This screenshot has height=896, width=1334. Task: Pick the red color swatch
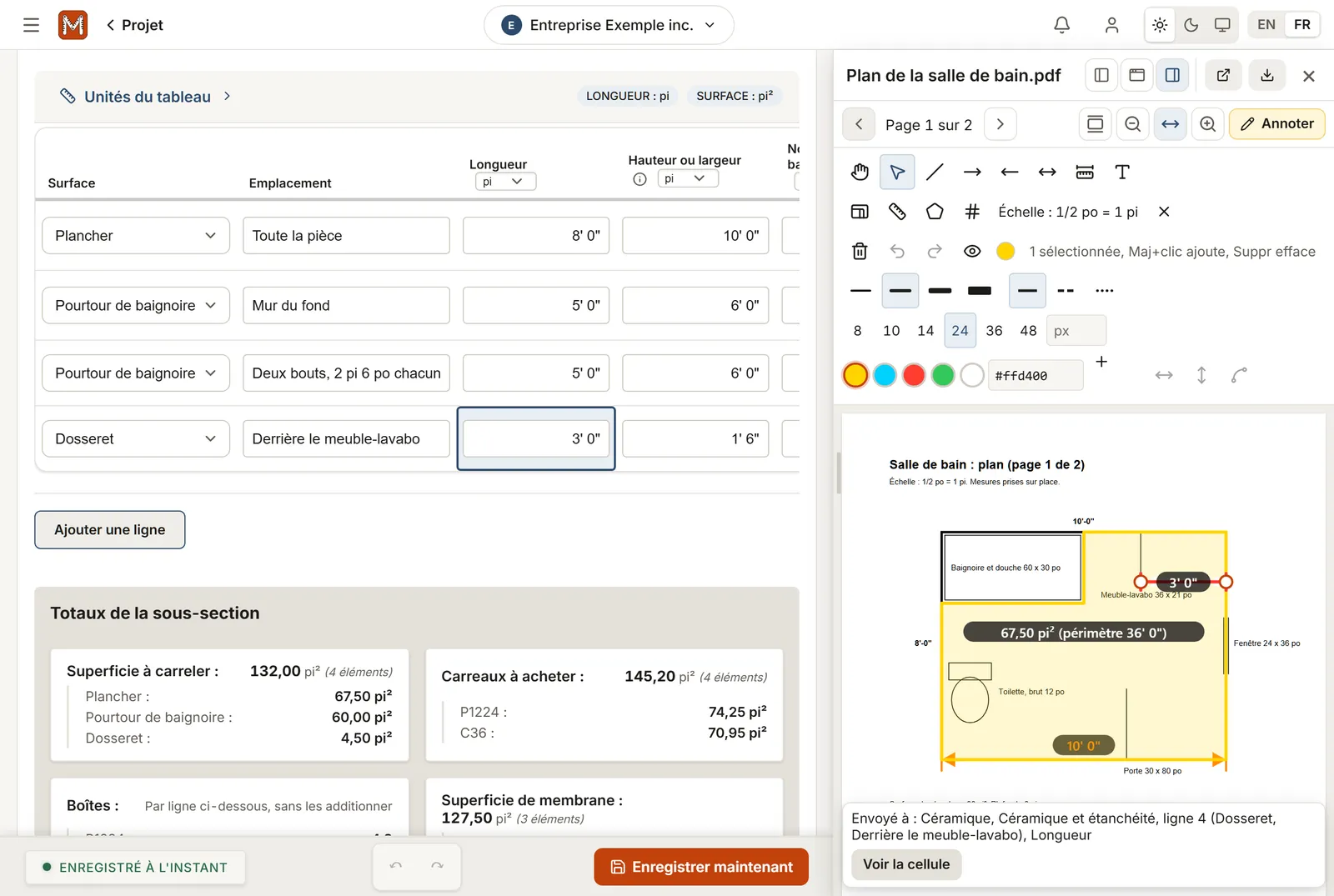click(914, 375)
